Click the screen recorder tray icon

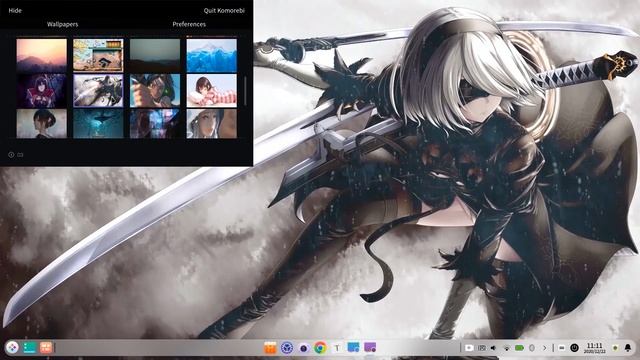[x=469, y=348]
